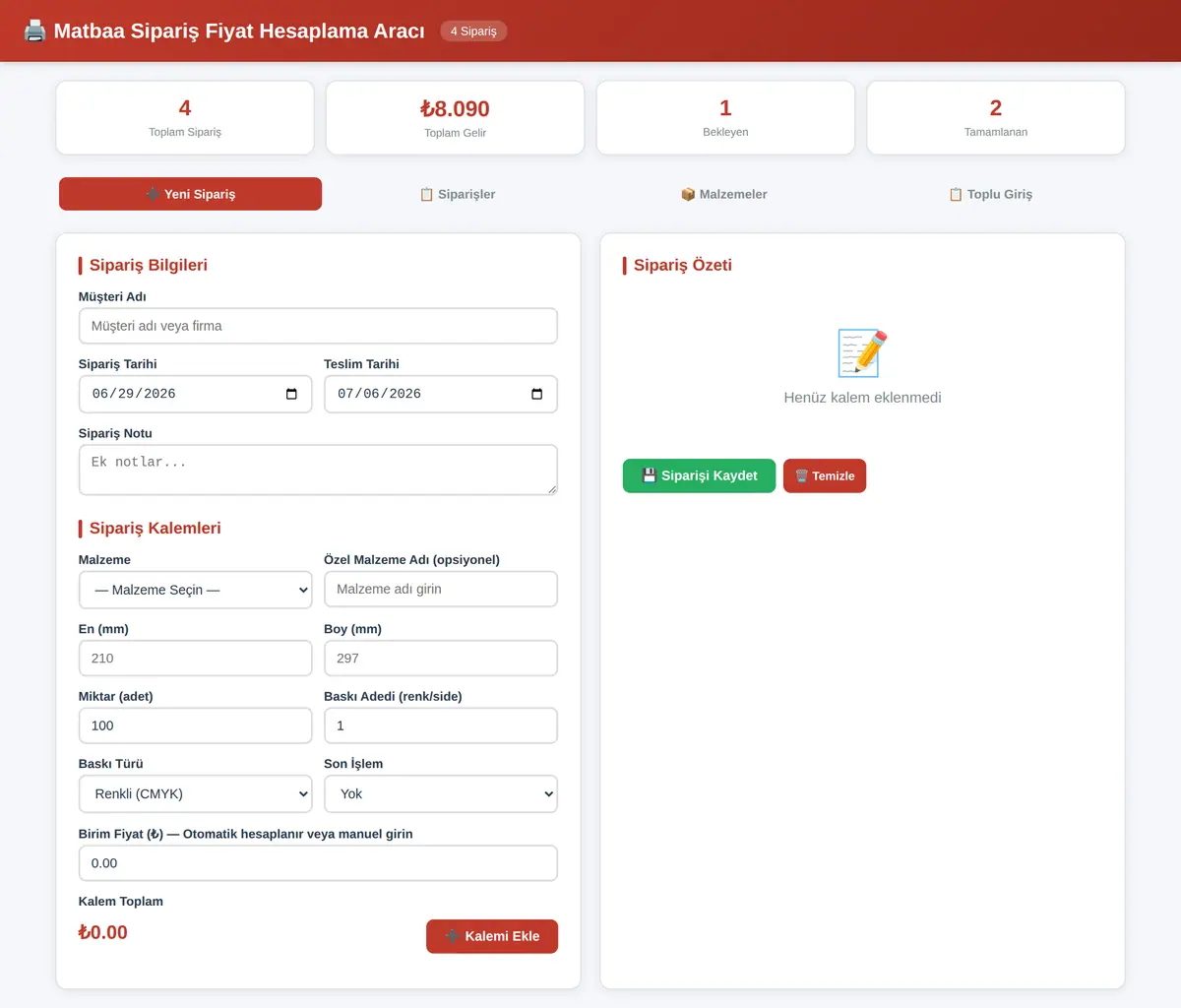Click the 'Sipariş Kalemleri' section heading

click(155, 529)
